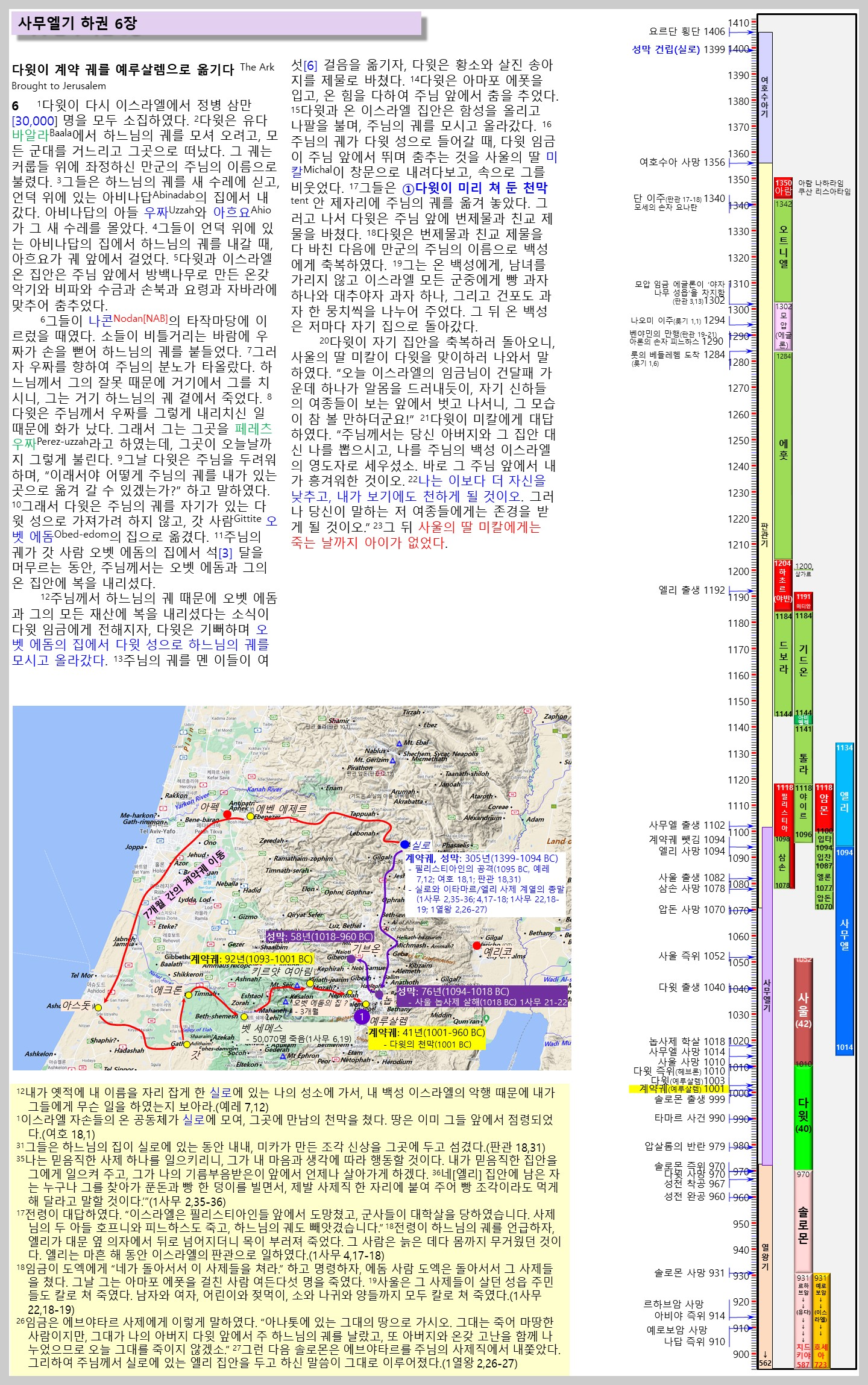Click the red 아펙 marker on the map
868x1385 pixels.
[x=227, y=814]
